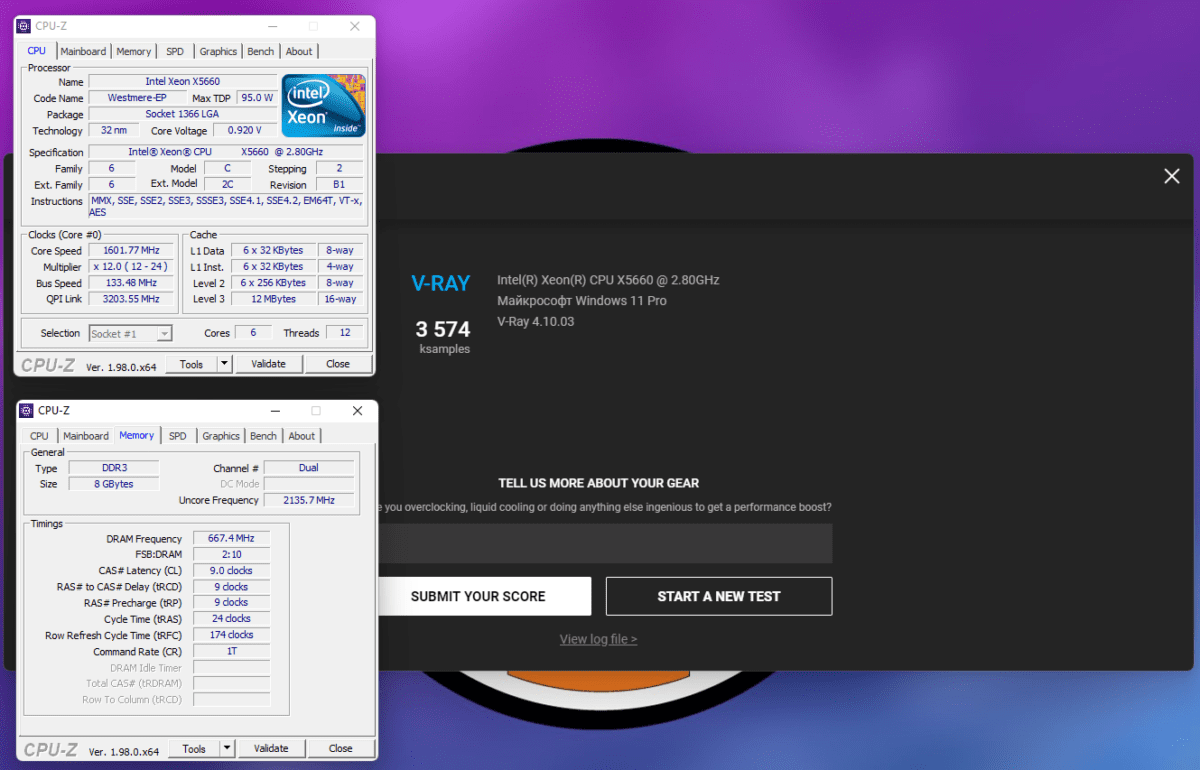Screen dimensions: 1200x770
Task: Click the 3 574 ksamples score
Action: point(443,336)
